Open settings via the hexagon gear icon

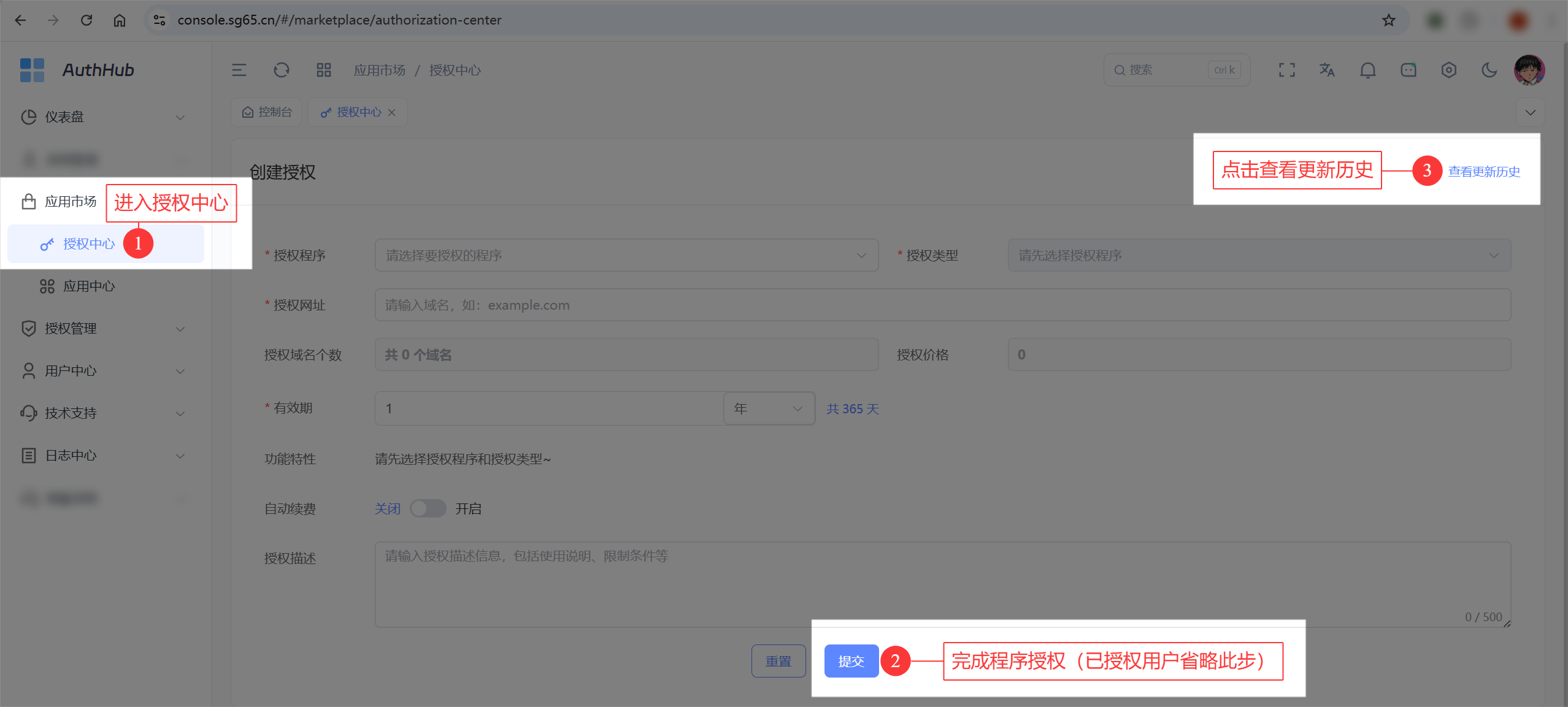click(1449, 70)
